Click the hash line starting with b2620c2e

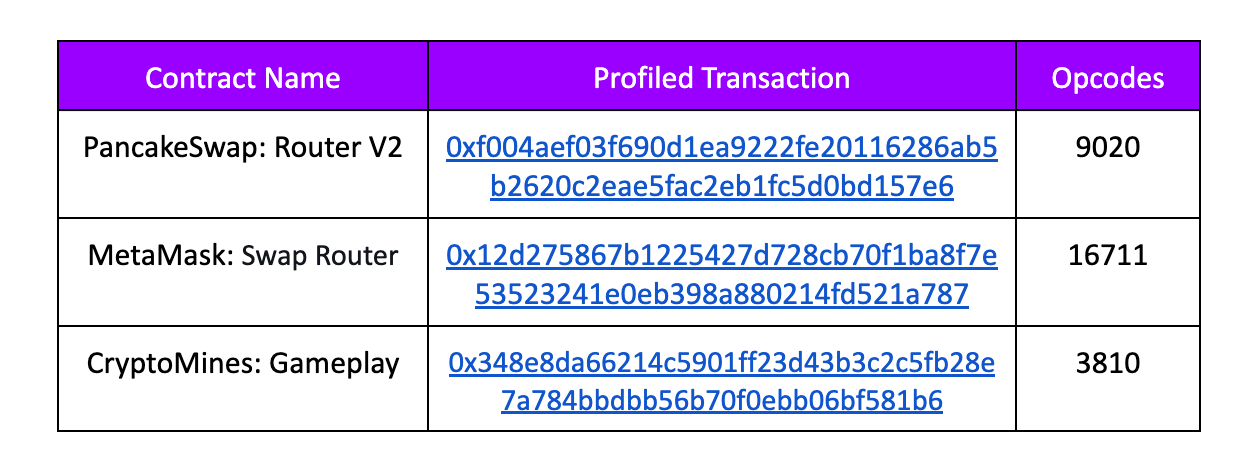click(x=721, y=186)
